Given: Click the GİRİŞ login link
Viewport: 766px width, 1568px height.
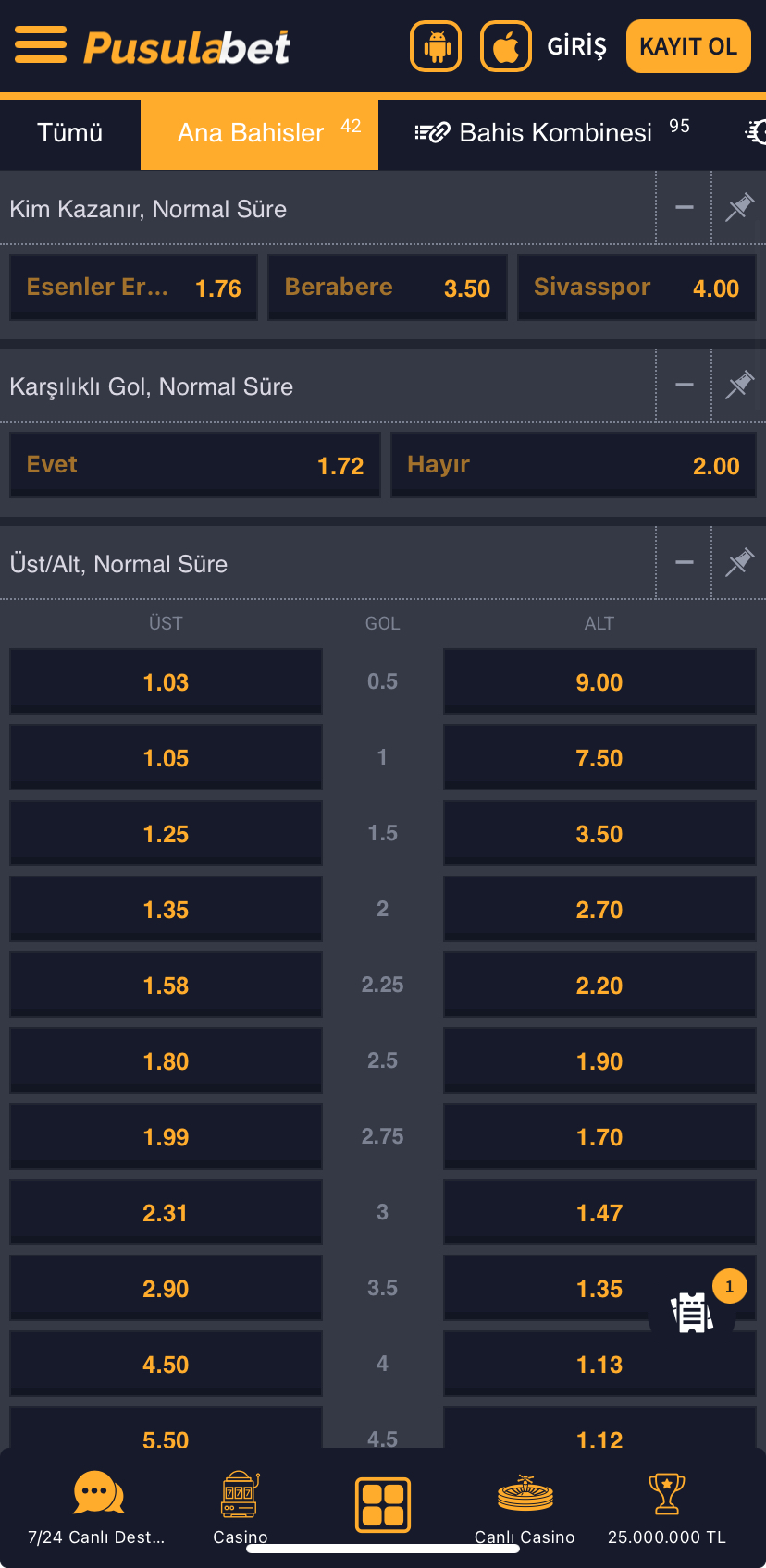Looking at the screenshot, I should click(x=577, y=46).
